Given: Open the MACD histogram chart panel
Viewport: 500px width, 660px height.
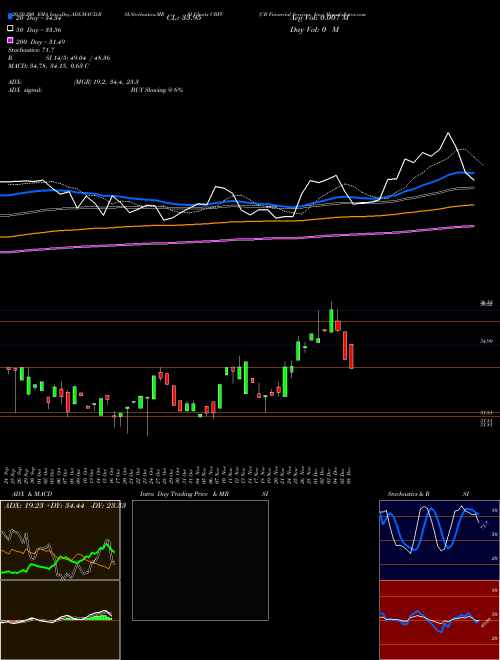Looking at the screenshot, I should 60,620.
